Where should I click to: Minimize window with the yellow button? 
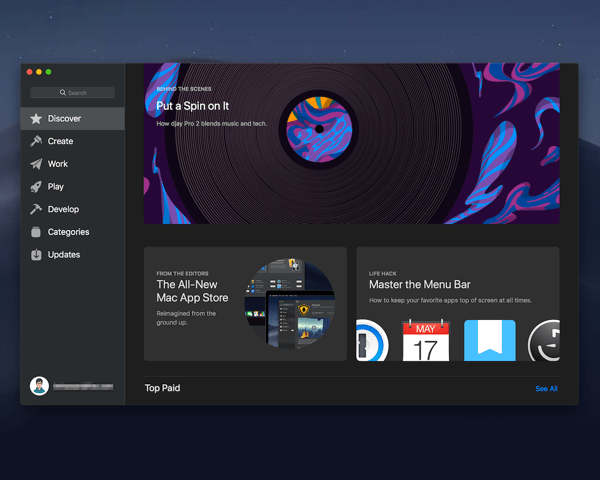[39, 72]
